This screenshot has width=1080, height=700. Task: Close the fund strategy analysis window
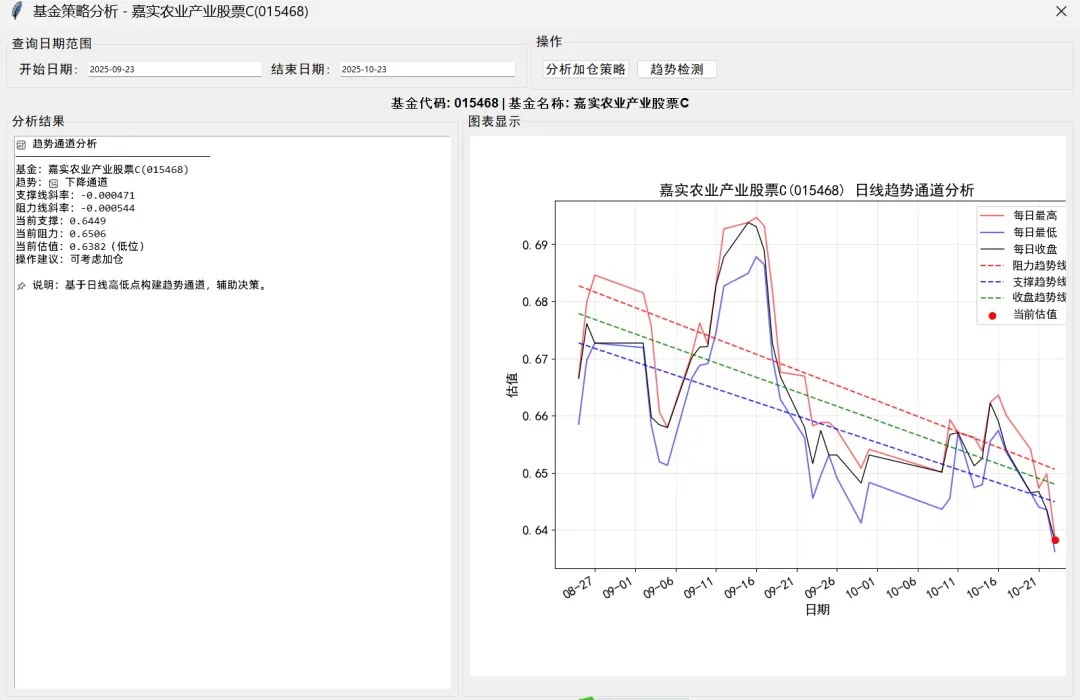[x=1061, y=11]
